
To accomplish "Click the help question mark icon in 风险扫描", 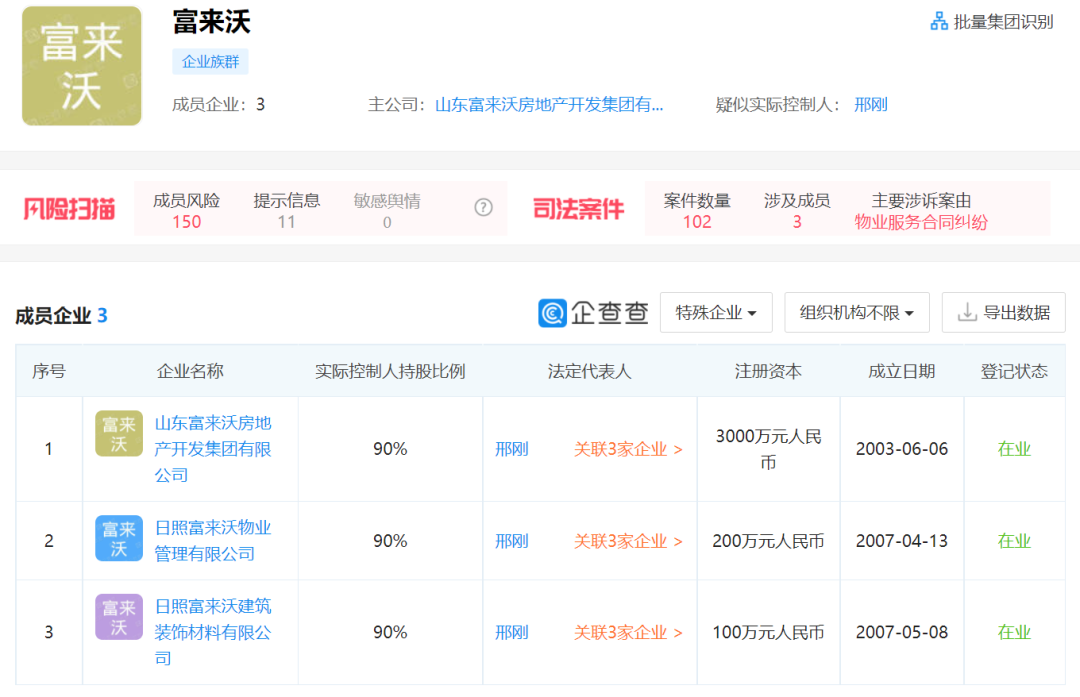I will [x=484, y=207].
